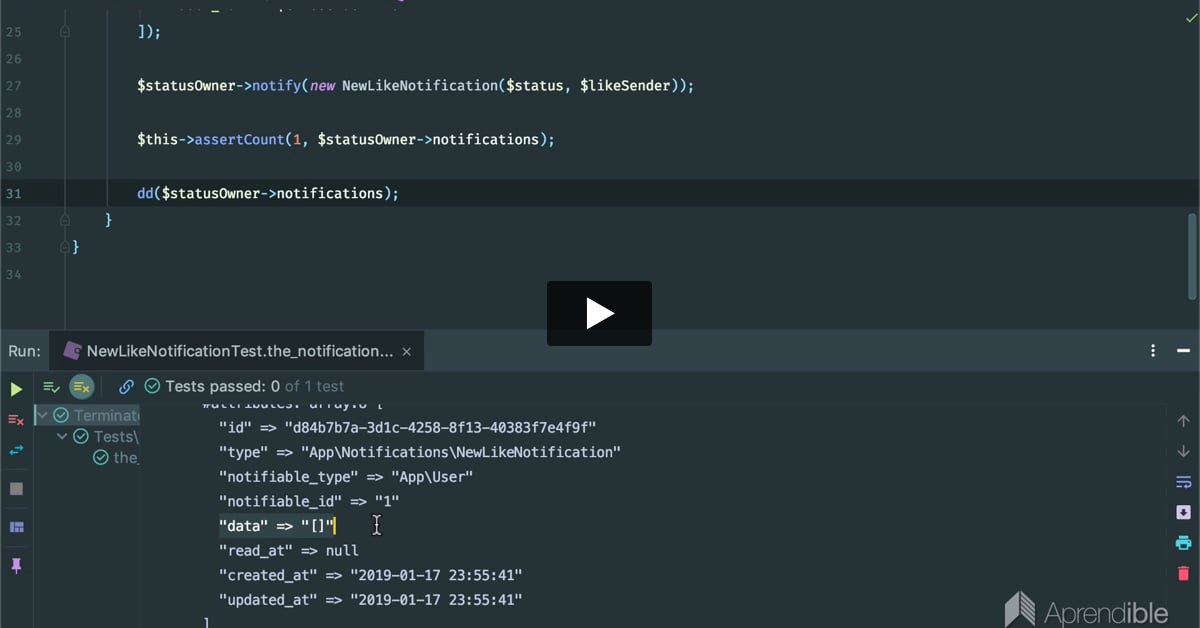Toggle the pin tab icon
This screenshot has width=1200, height=628.
tap(16, 565)
